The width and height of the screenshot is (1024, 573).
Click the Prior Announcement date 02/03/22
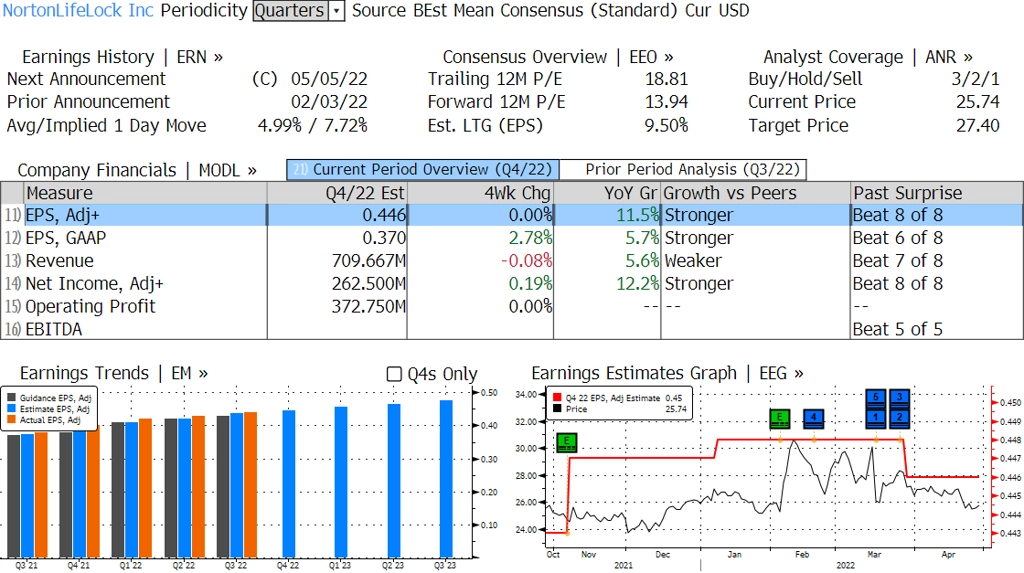click(x=329, y=102)
